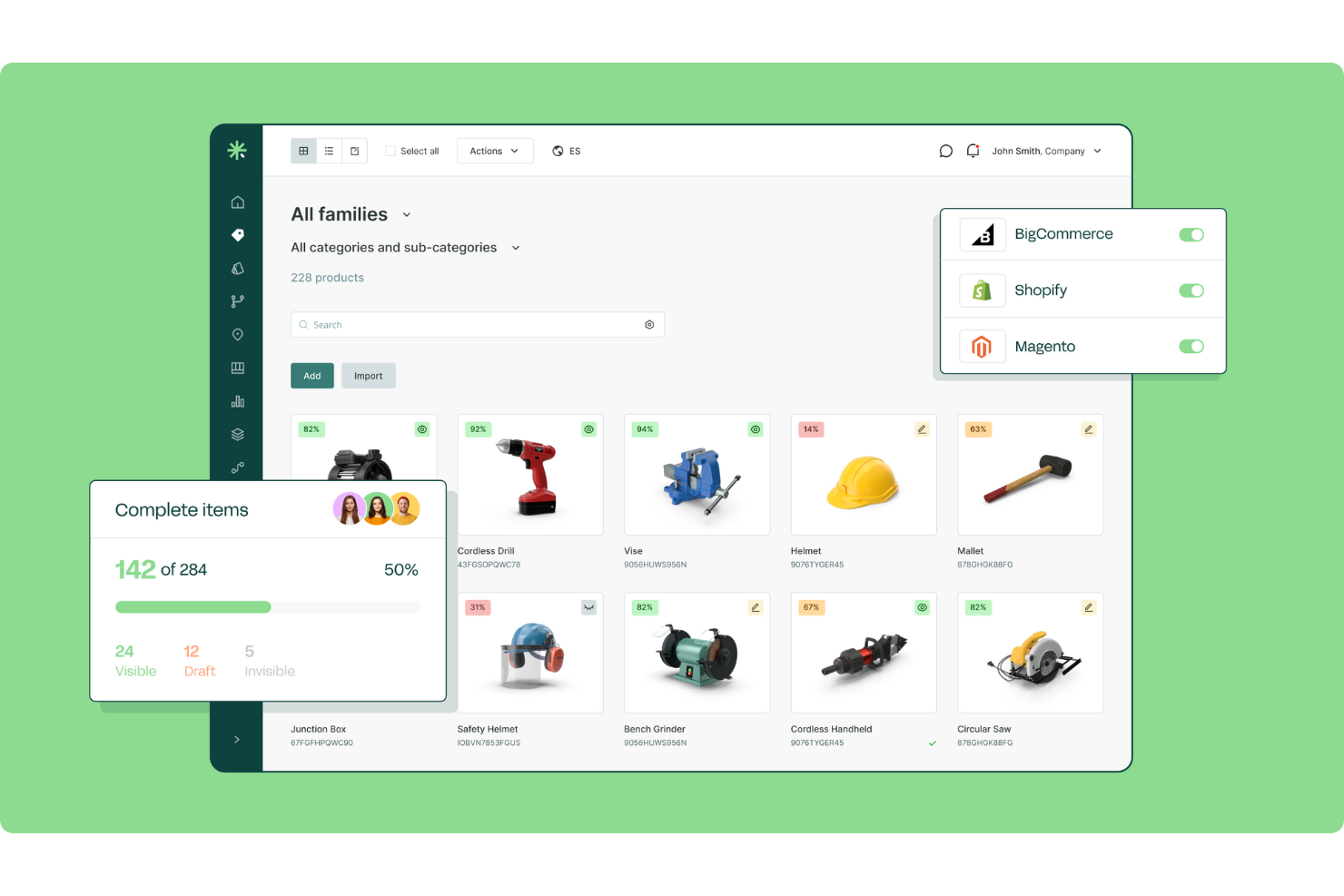
Task: Open the stacked layers icon in sidebar
Action: tap(238, 435)
